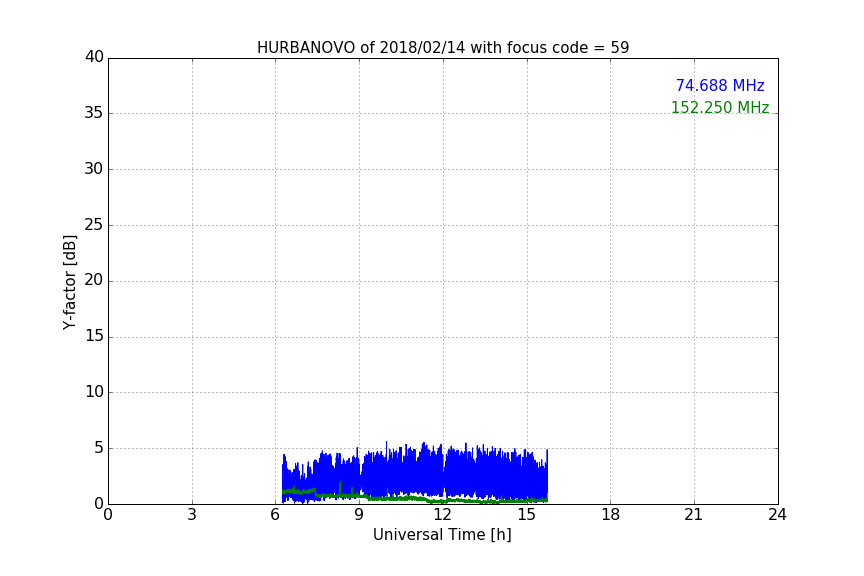
Task: Click x-axis tick label '18'
Action: pyautogui.click(x=611, y=515)
